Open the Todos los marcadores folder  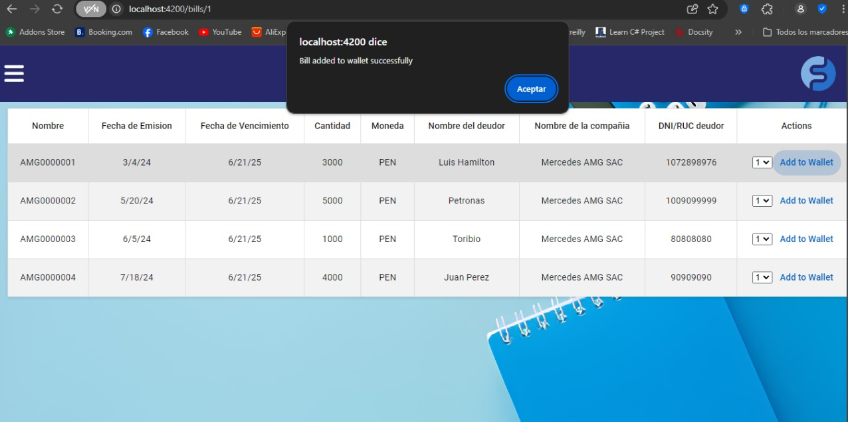tap(803, 32)
